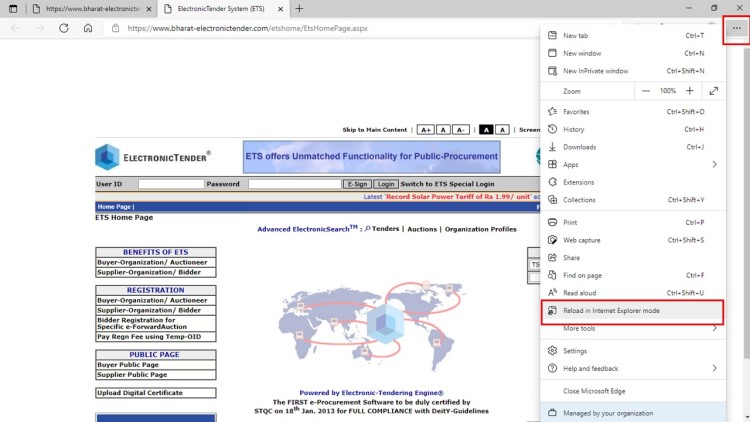Open Settings from the Edge menu
Viewport: 750px width, 422px height.
click(x=575, y=351)
